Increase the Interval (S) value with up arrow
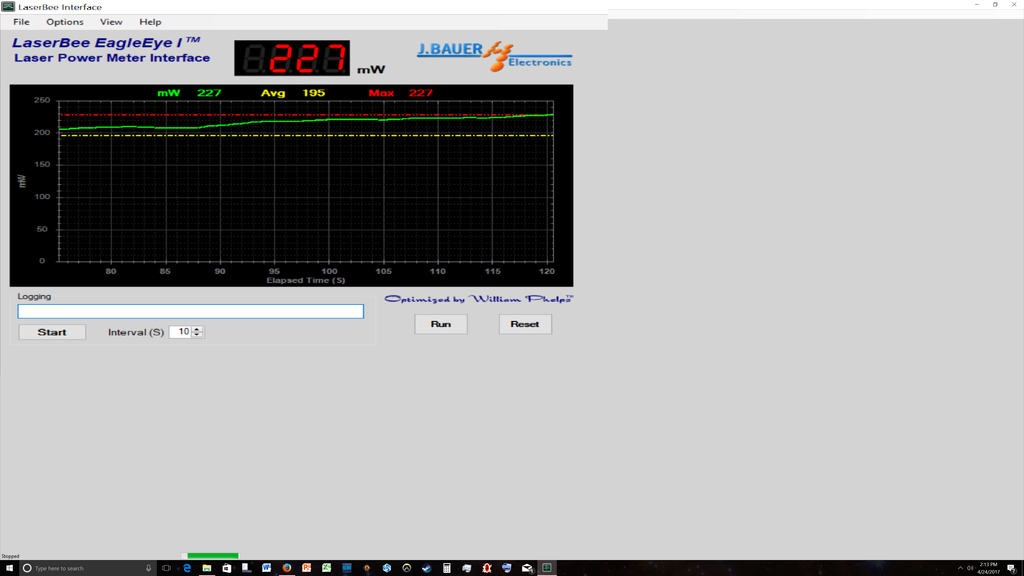Screen dimensions: 1024x576 198,329
